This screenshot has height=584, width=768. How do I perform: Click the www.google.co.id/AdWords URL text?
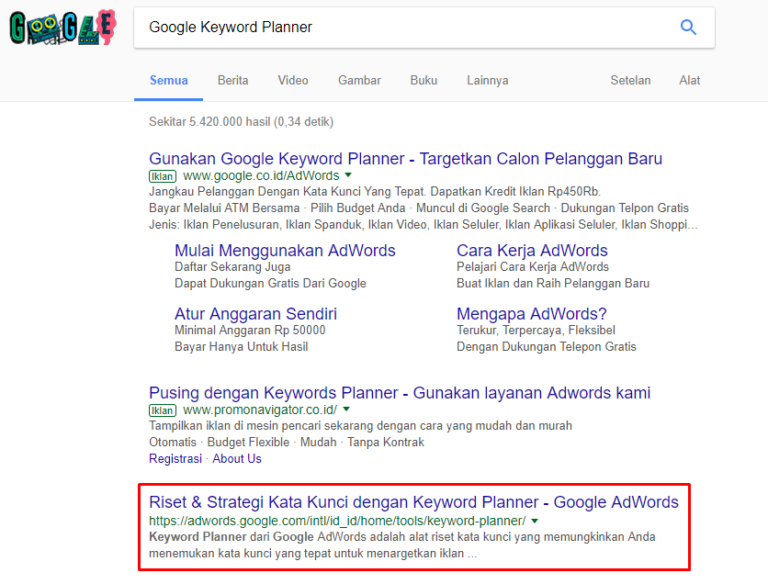coord(261,176)
